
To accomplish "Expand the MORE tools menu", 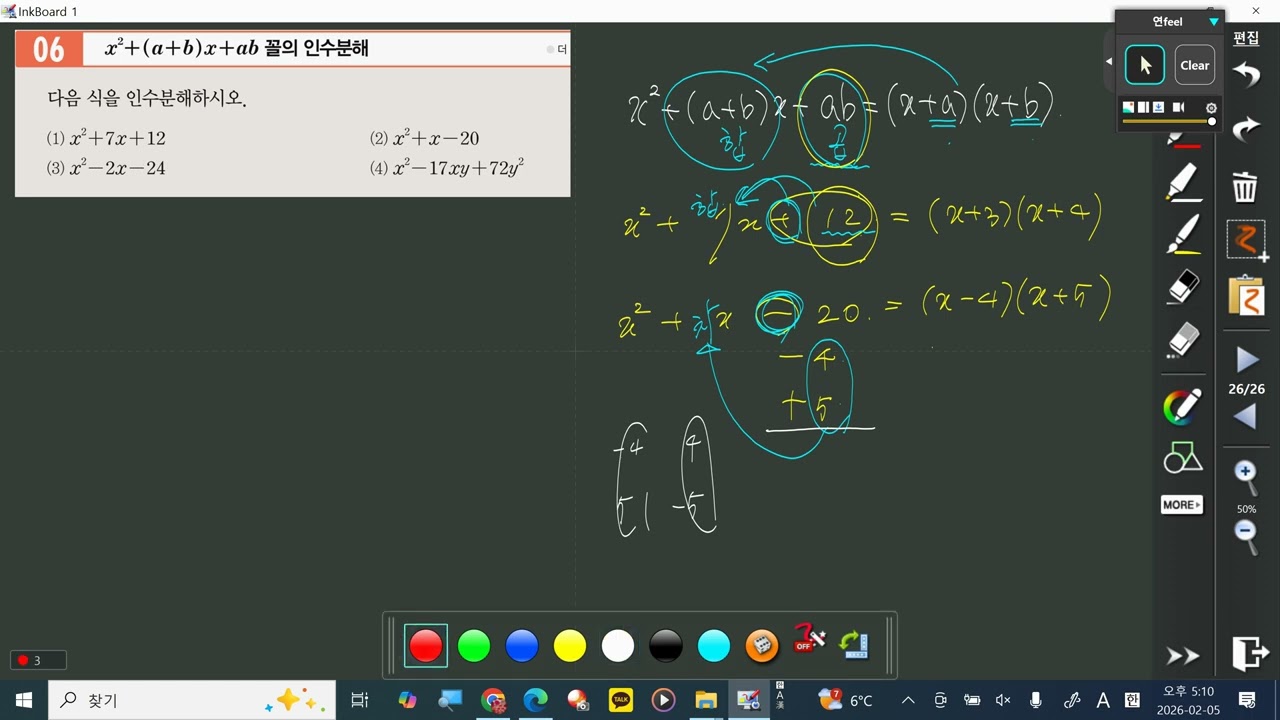I will pos(1181,504).
